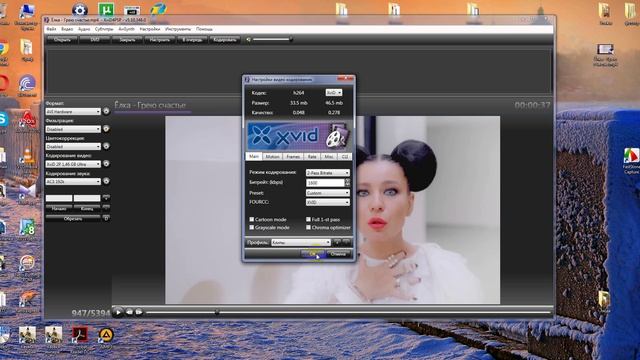The width and height of the screenshot is (640, 360).
Task: Expand the Кодирование звука AC3 dropdown
Action: pos(73,182)
